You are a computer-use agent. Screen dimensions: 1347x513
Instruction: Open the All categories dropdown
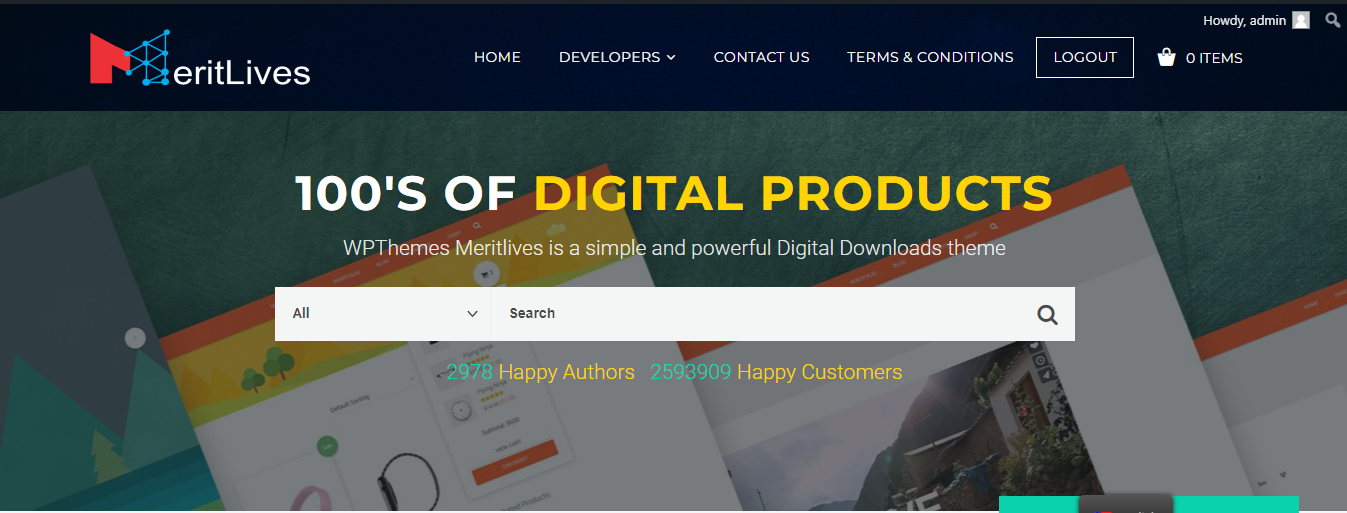click(383, 314)
